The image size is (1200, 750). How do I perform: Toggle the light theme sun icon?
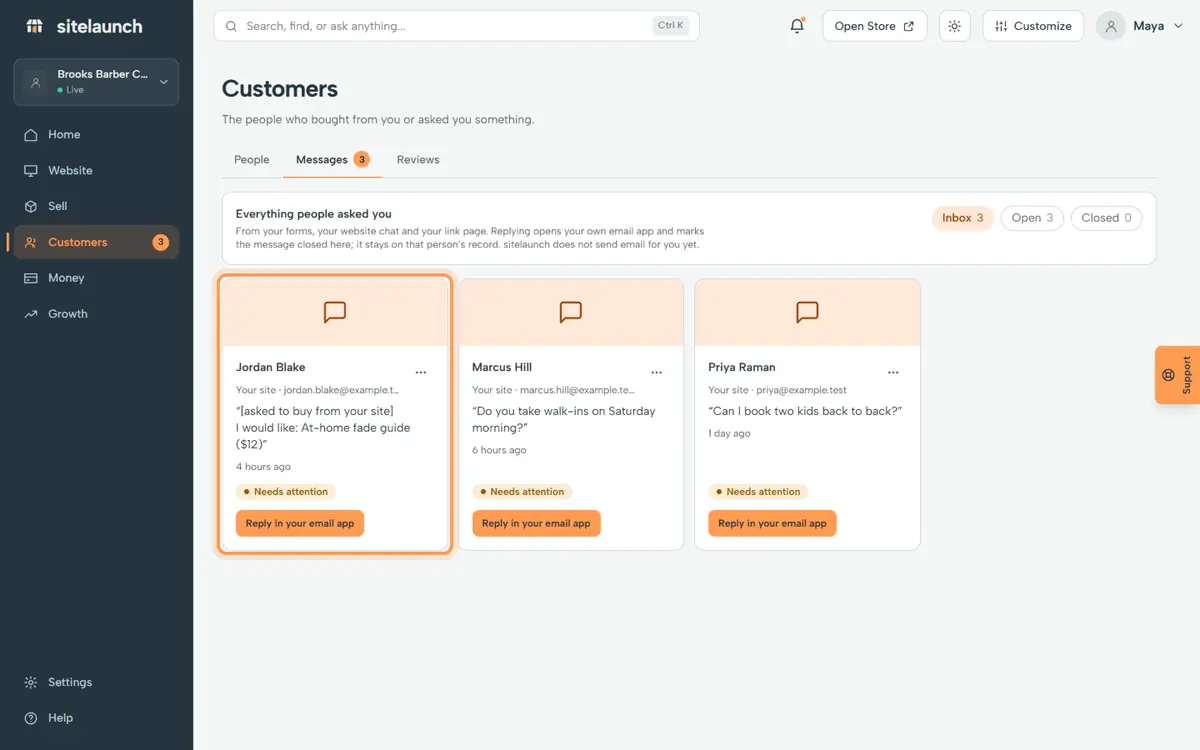(x=955, y=26)
